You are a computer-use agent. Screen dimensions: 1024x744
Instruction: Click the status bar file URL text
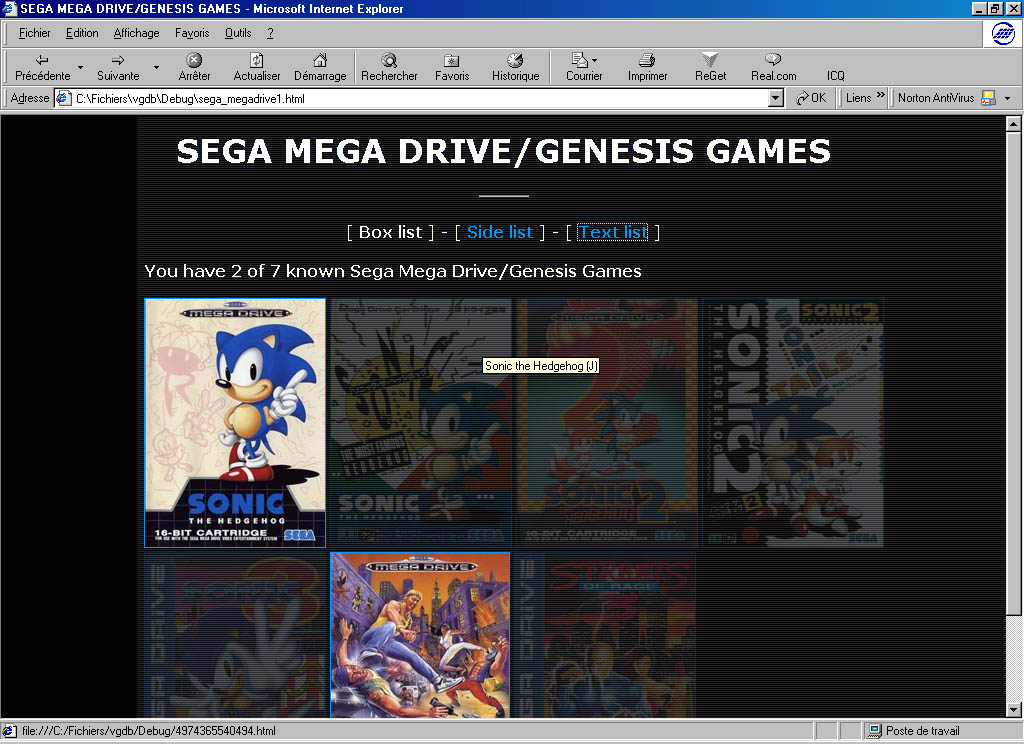tap(149, 731)
